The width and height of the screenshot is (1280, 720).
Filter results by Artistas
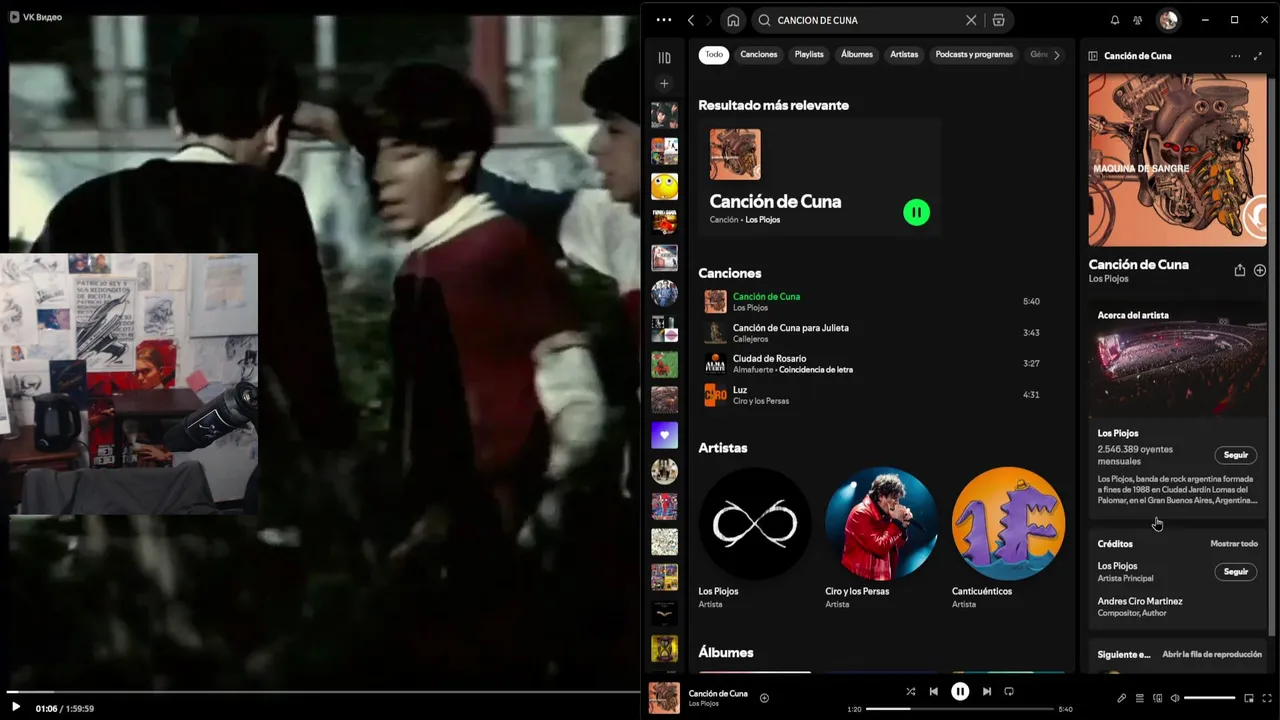tap(904, 55)
